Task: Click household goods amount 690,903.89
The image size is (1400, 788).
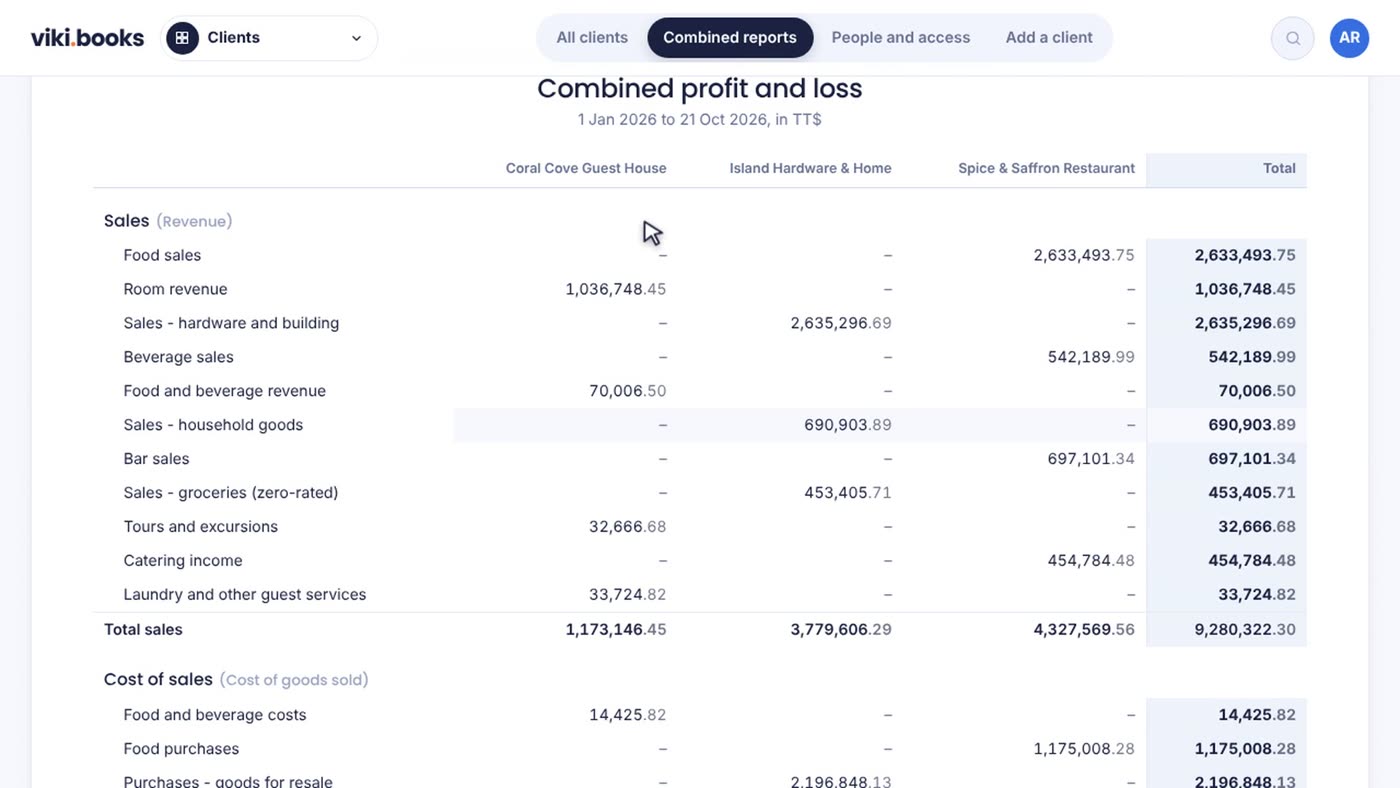Action: coord(848,425)
